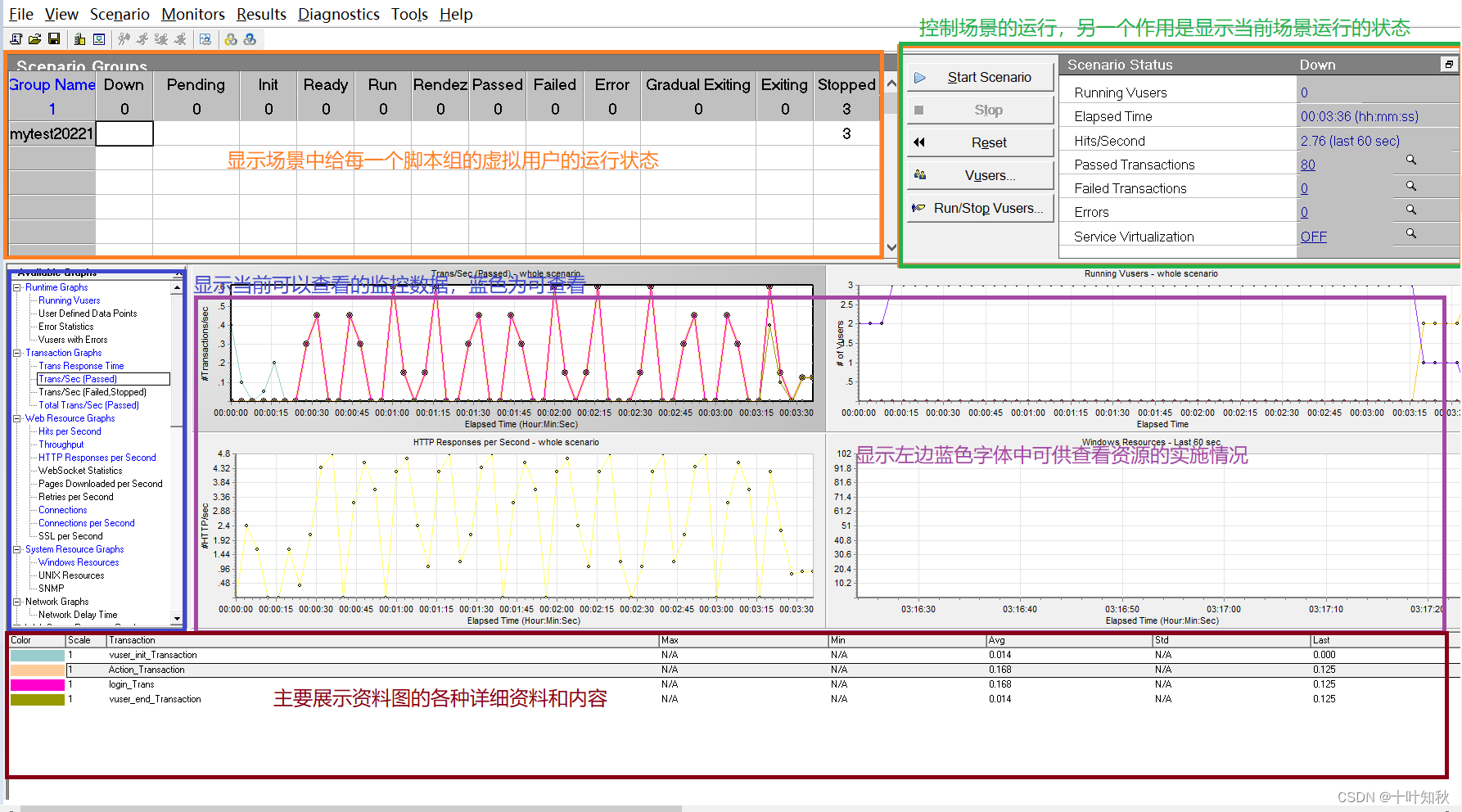
Task: Select Connections per Second graph
Action: click(x=86, y=523)
